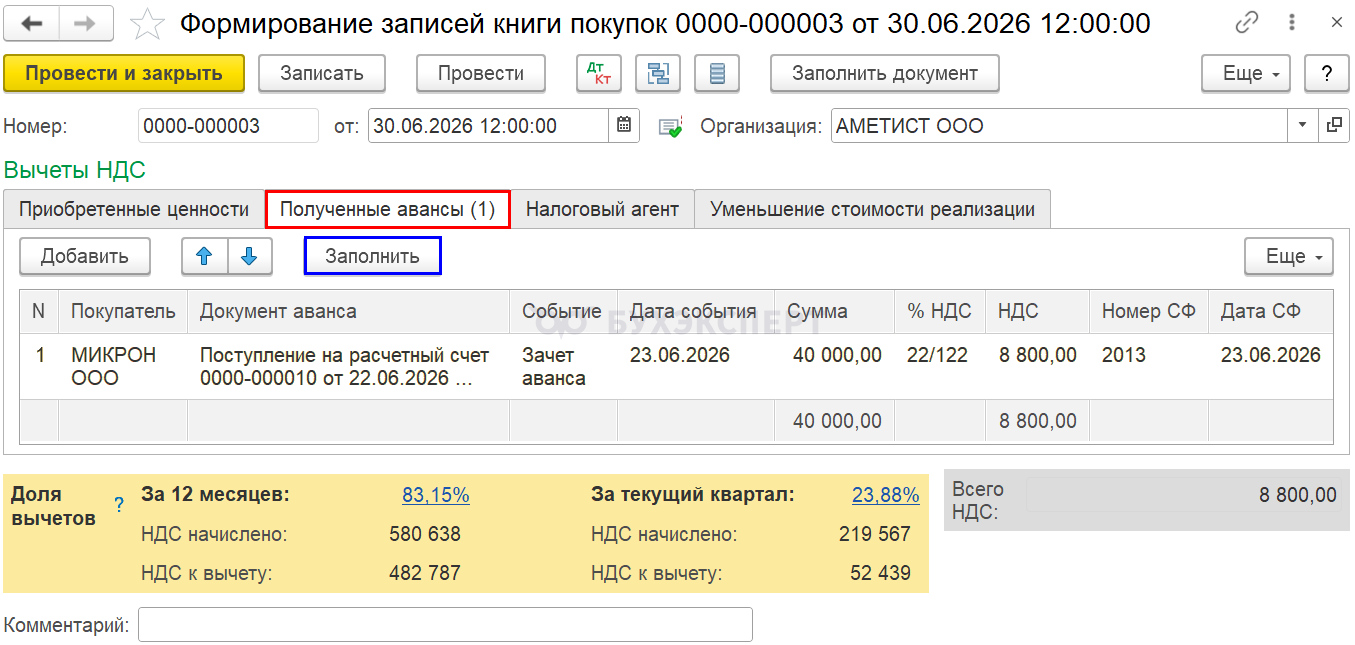
Task: Select the row's Сумма cell 40 000,00
Action: coord(835,367)
